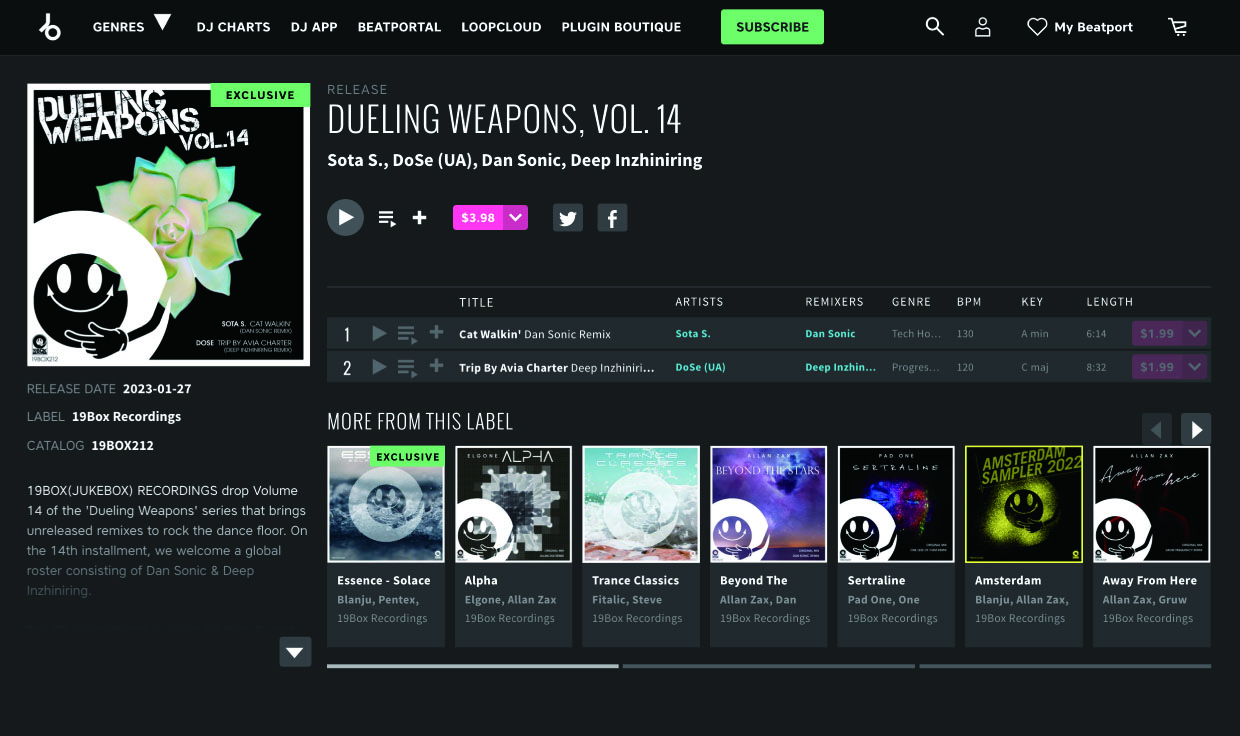Share release on Twitter

click(x=568, y=218)
